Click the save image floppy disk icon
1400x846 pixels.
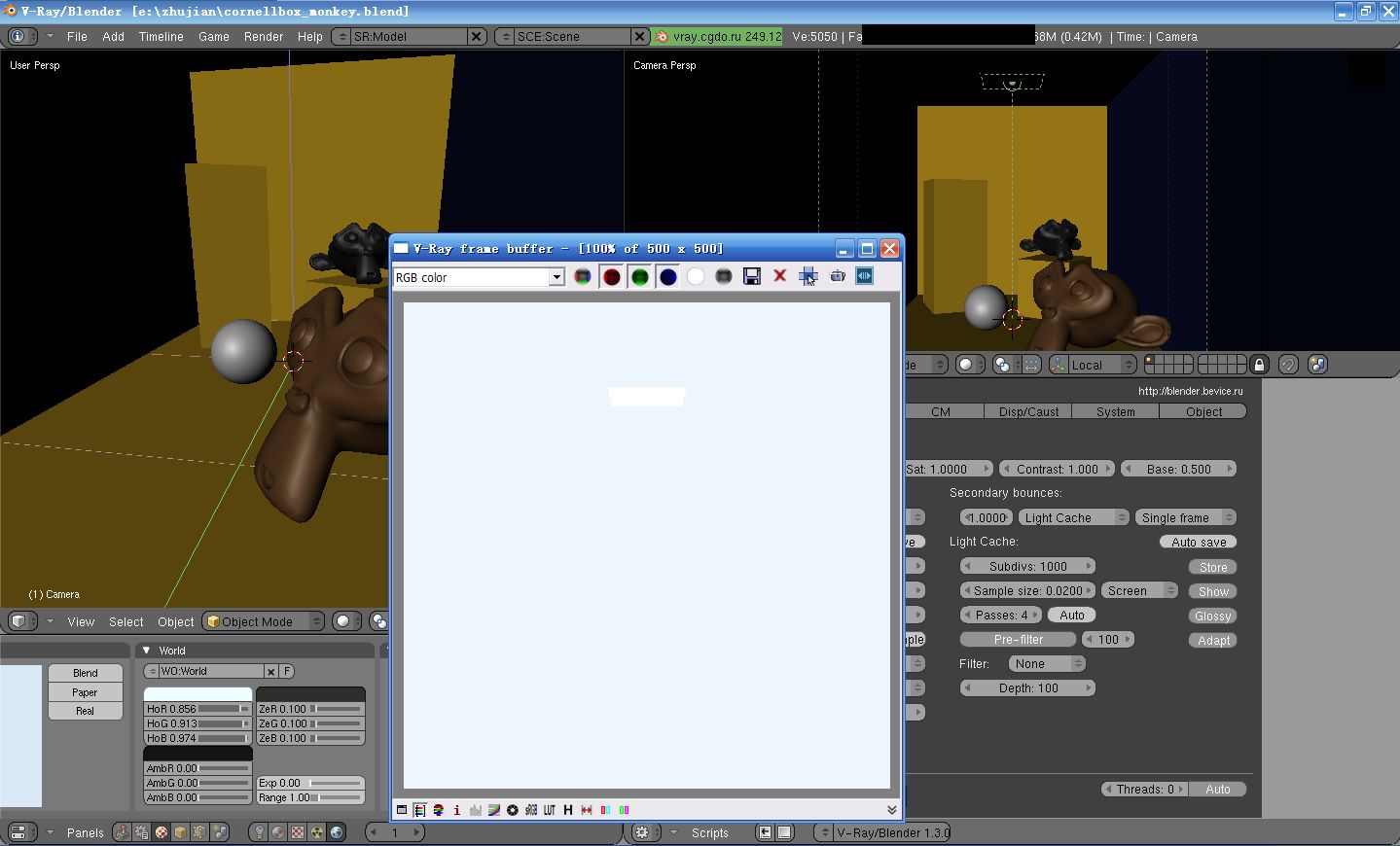pyautogui.click(x=751, y=277)
